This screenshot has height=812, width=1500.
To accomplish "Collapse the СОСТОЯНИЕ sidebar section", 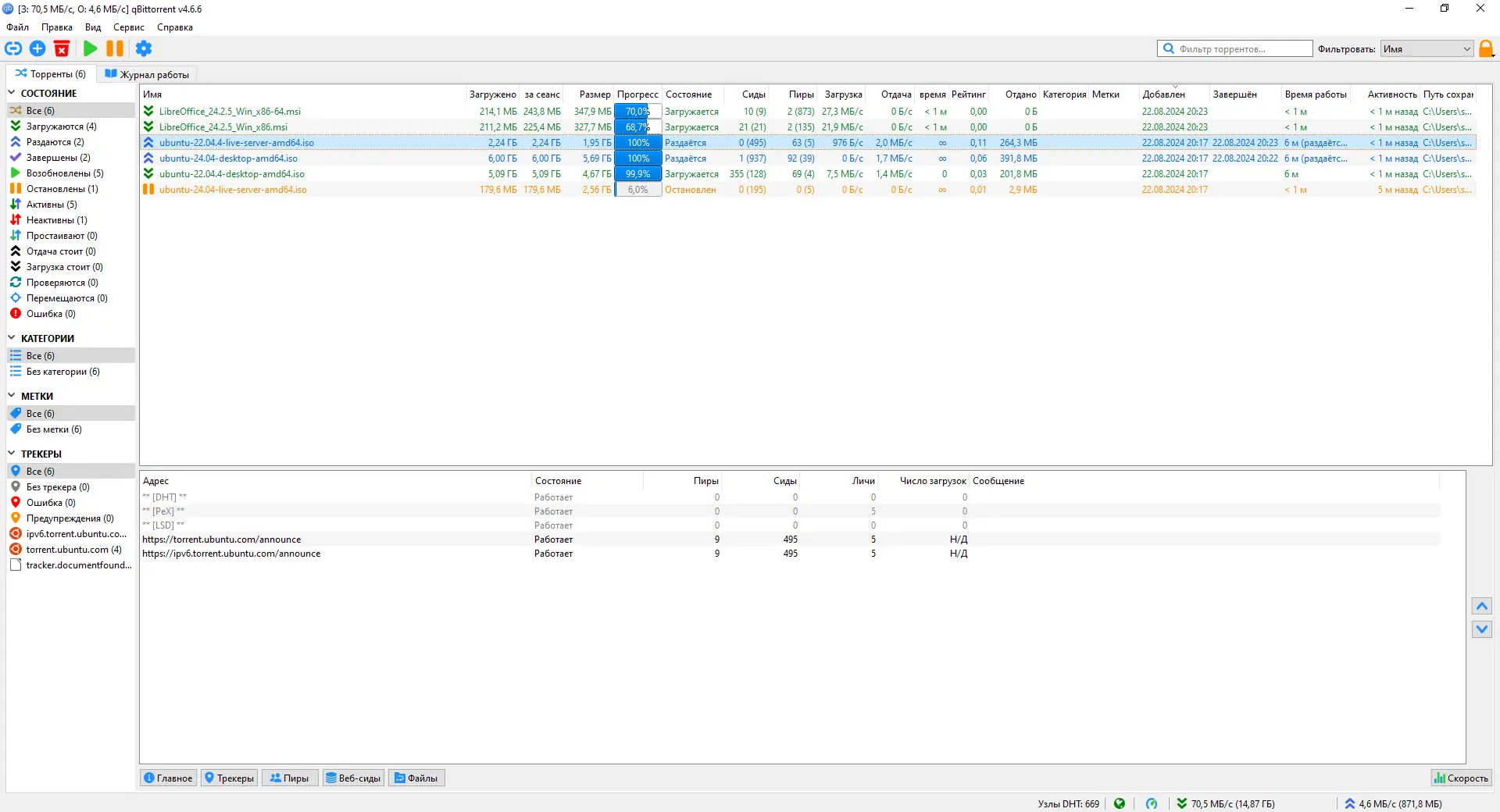I will coord(12,93).
